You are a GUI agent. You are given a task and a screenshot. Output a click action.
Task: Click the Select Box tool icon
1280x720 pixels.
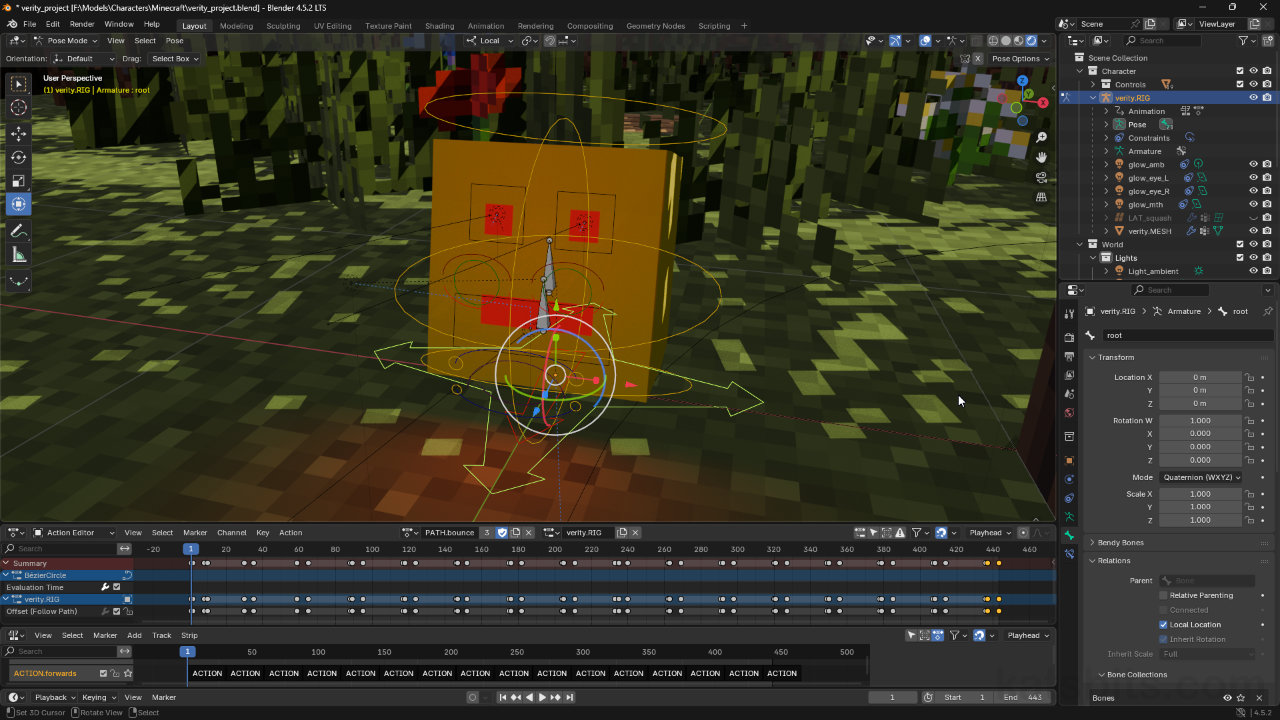point(19,84)
